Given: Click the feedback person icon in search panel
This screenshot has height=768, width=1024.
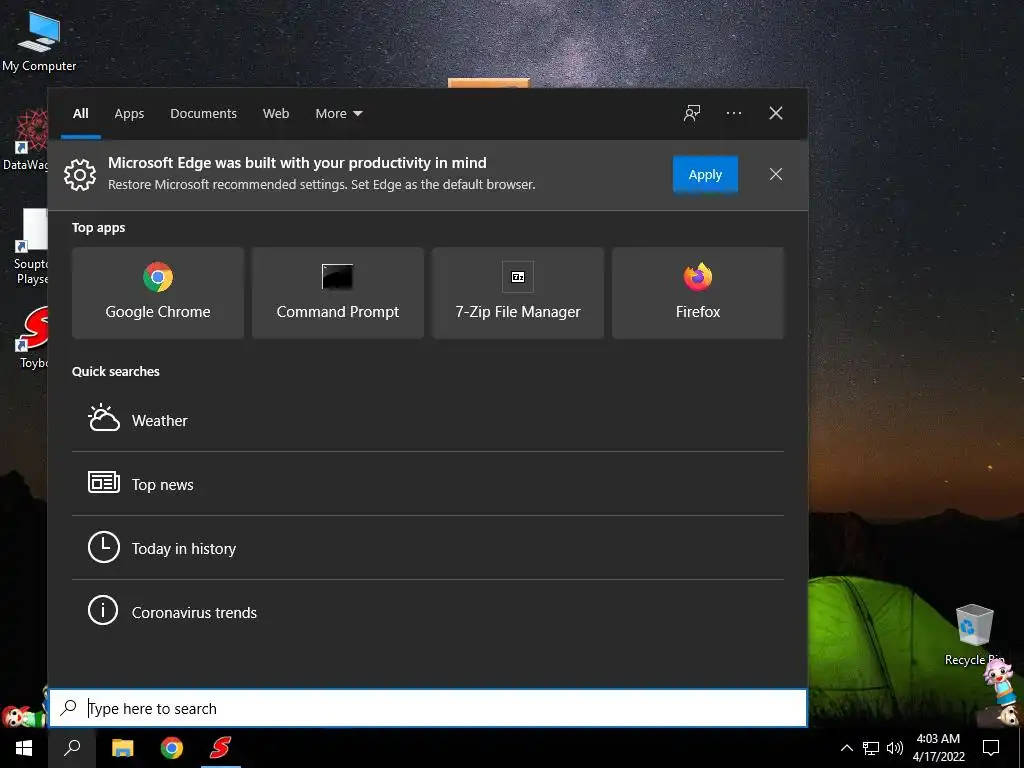Looking at the screenshot, I should tap(692, 113).
